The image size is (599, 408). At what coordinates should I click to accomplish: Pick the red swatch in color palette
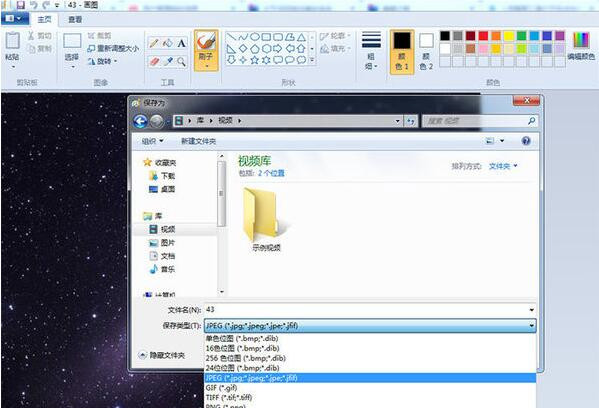[x=483, y=36]
